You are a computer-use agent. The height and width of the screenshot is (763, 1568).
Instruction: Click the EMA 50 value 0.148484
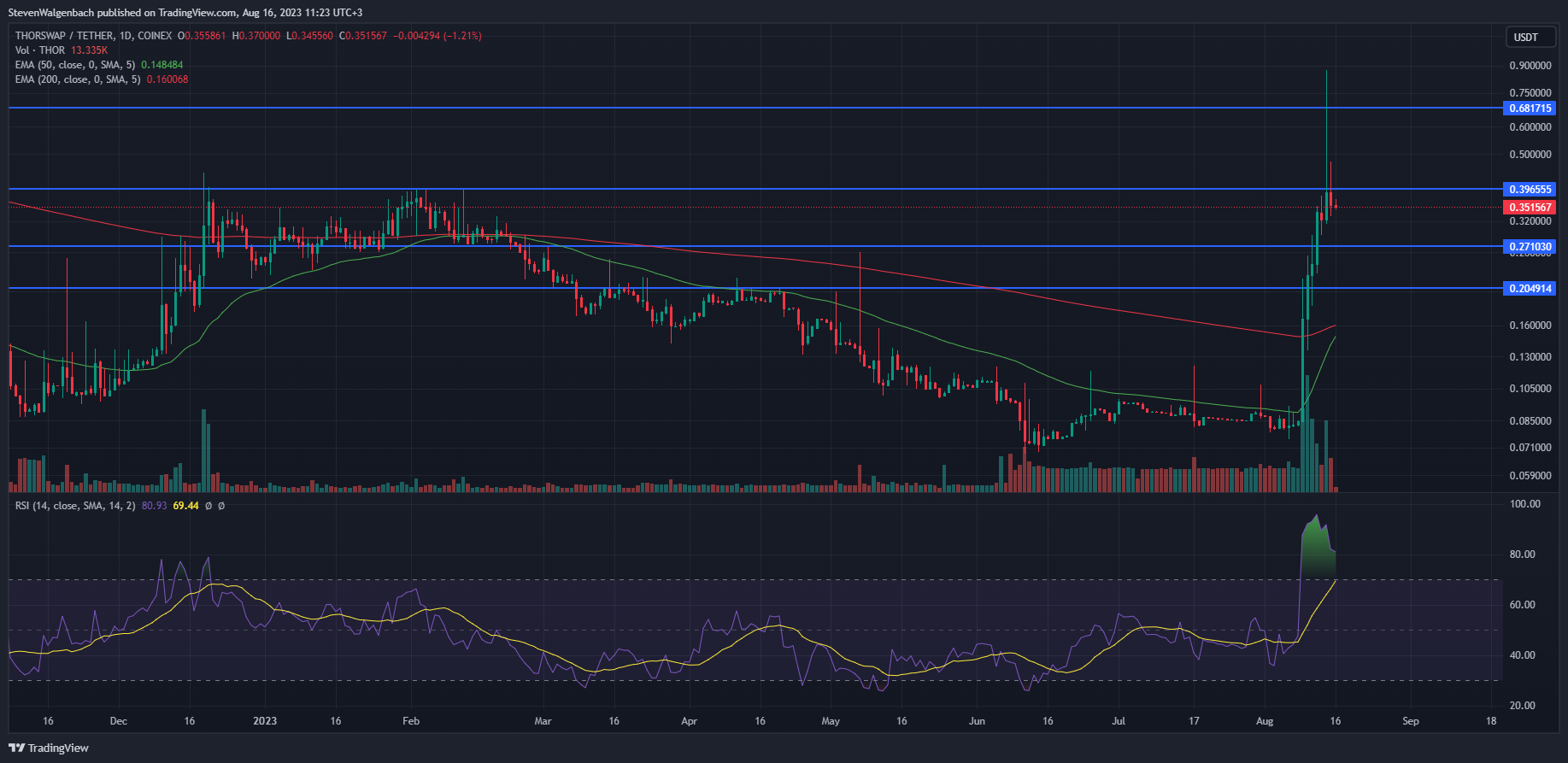[161, 65]
